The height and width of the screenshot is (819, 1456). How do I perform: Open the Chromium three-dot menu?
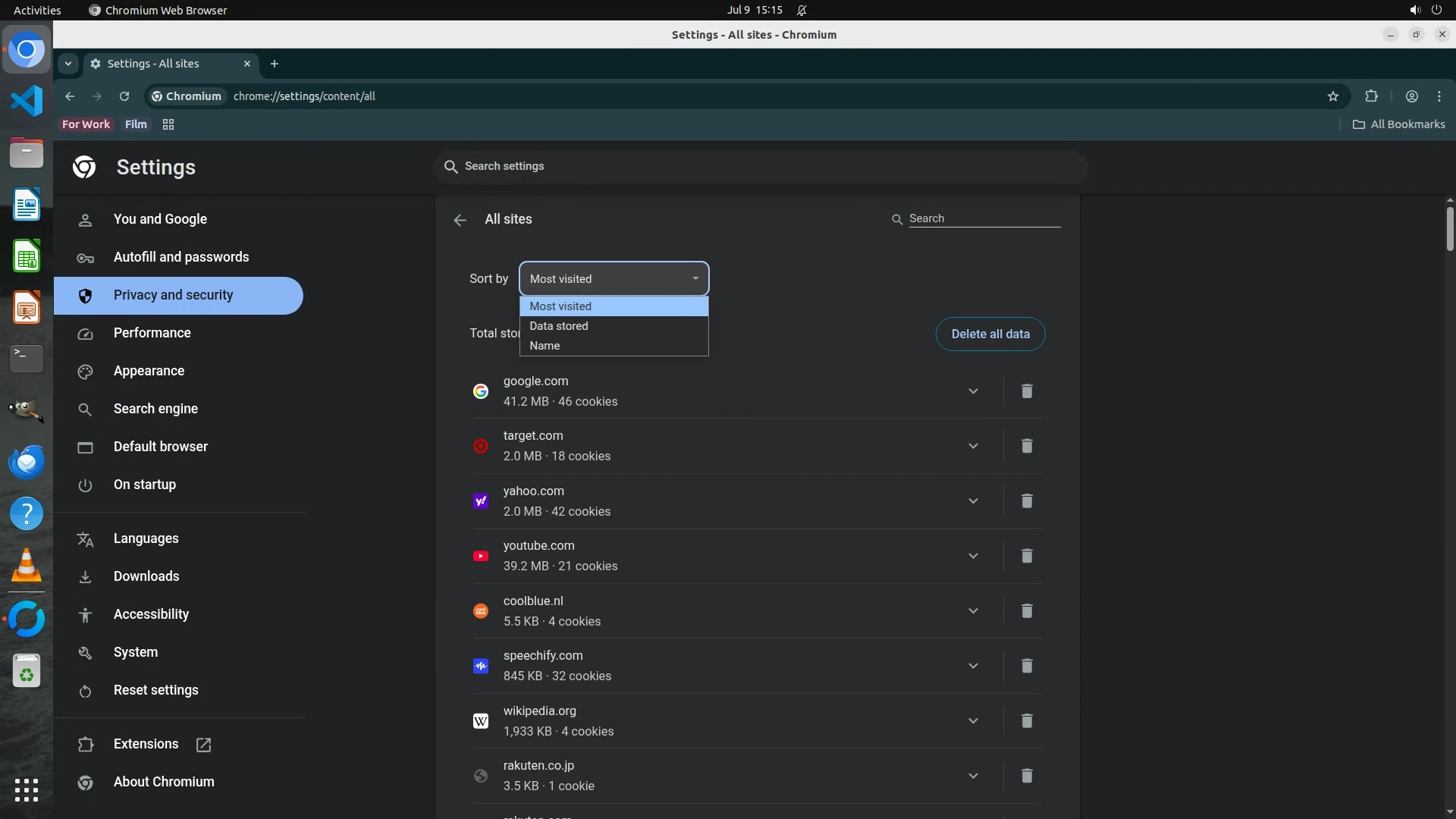pyautogui.click(x=1439, y=96)
